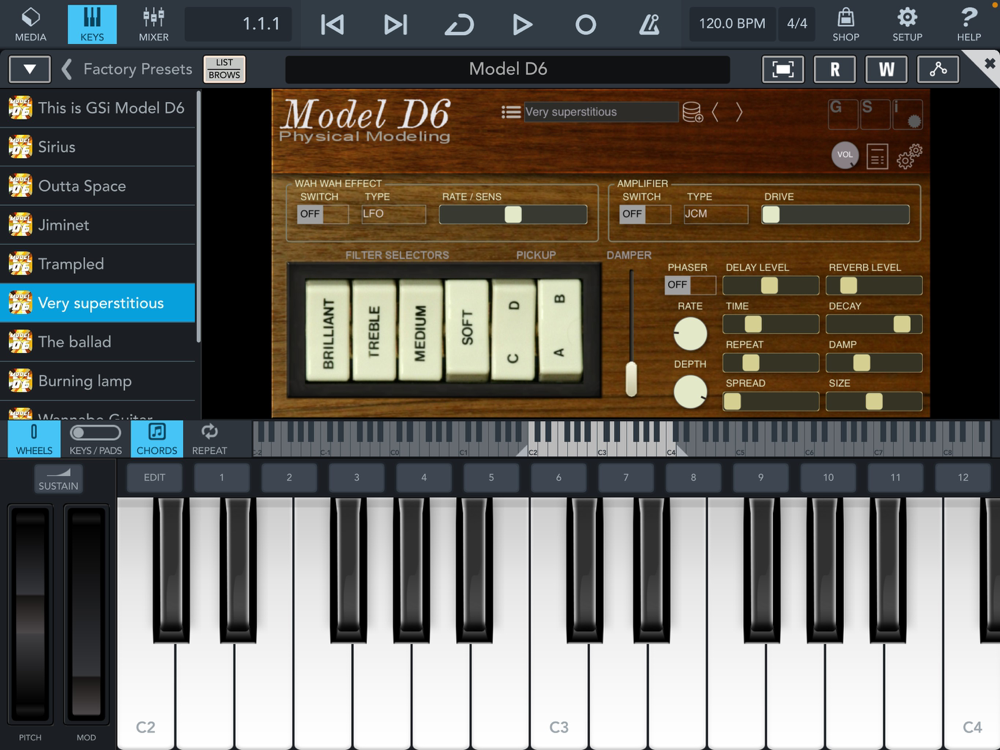Screen dimensions: 1000x750
Task: Adjust the DELAY LEVEL slider
Action: (771, 286)
